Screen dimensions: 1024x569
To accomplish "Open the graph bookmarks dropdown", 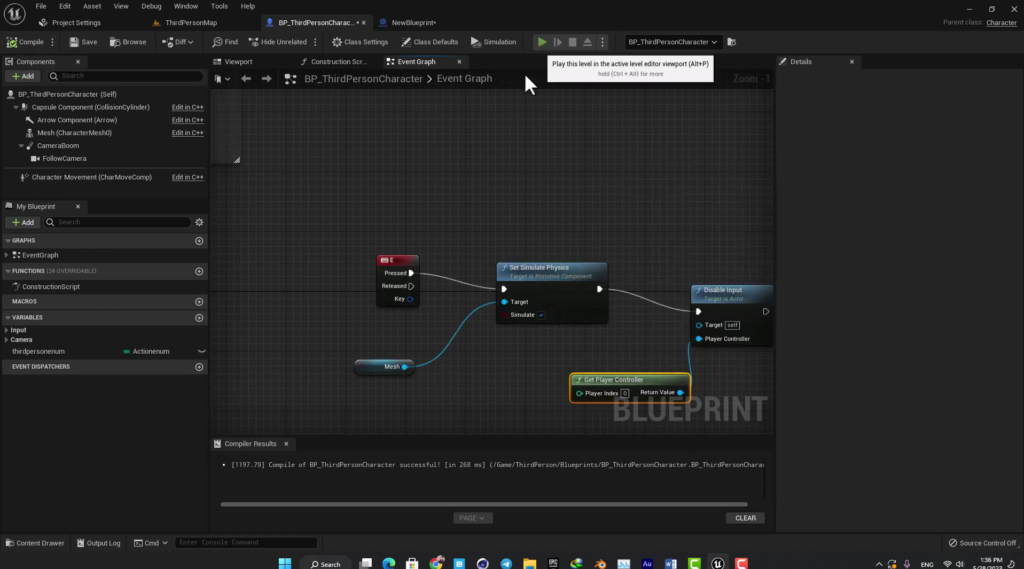I will 222,78.
